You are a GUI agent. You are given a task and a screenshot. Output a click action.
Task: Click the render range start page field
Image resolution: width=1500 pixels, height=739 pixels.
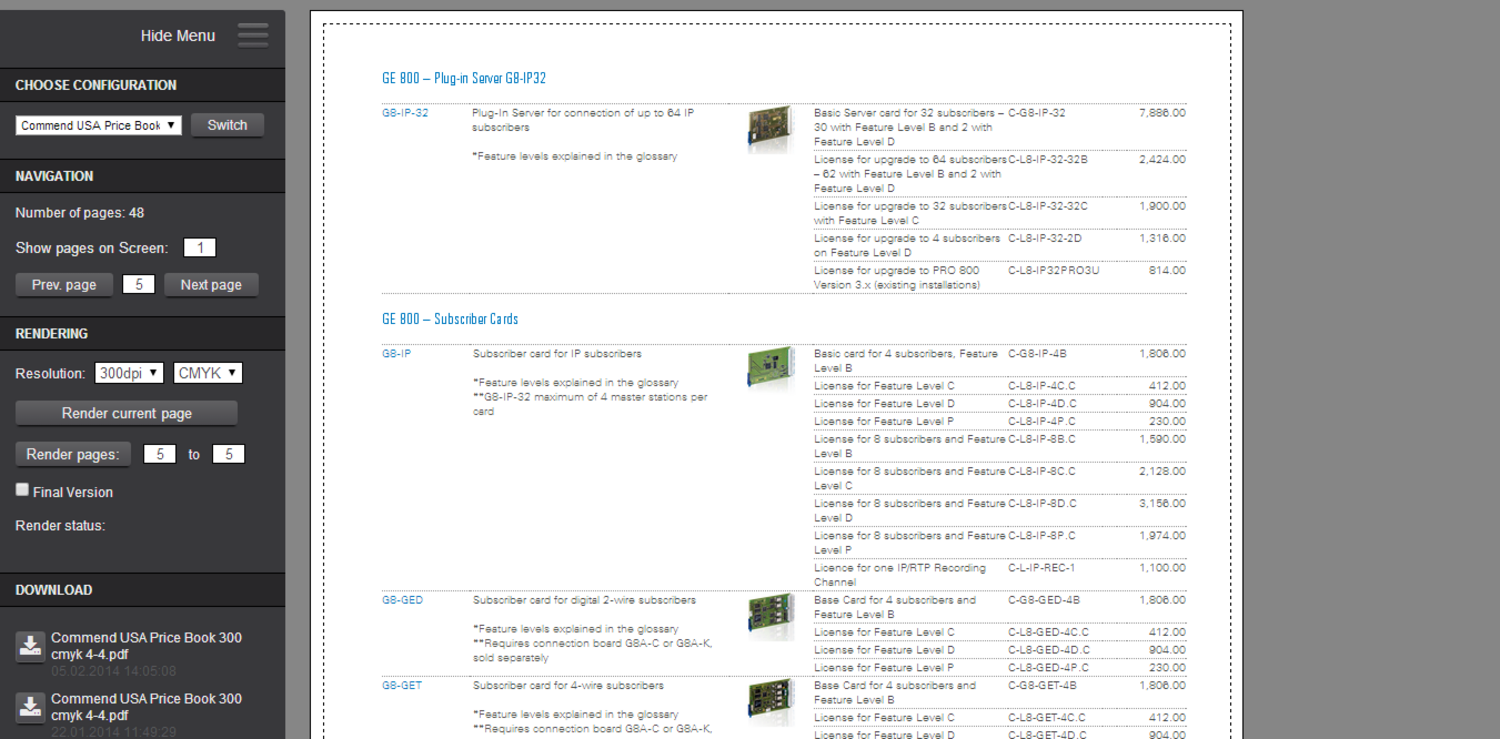pos(160,454)
